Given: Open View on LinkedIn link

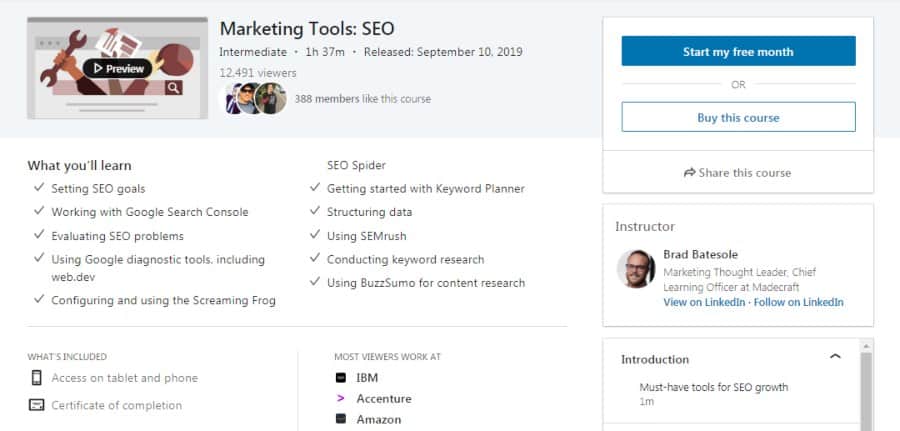Looking at the screenshot, I should pos(704,302).
